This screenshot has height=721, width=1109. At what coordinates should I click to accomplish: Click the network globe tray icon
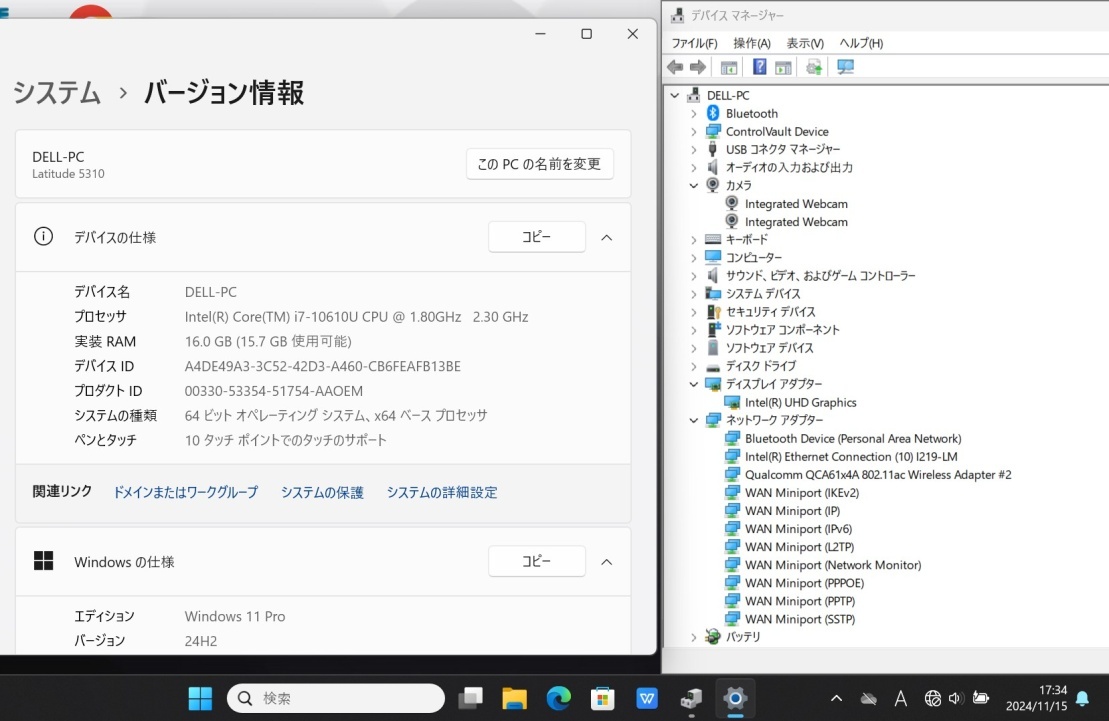[933, 698]
